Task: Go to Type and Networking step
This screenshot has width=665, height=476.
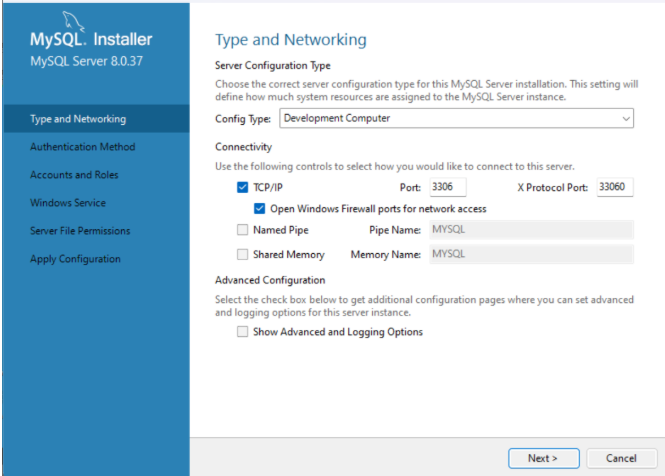Action: [96, 119]
